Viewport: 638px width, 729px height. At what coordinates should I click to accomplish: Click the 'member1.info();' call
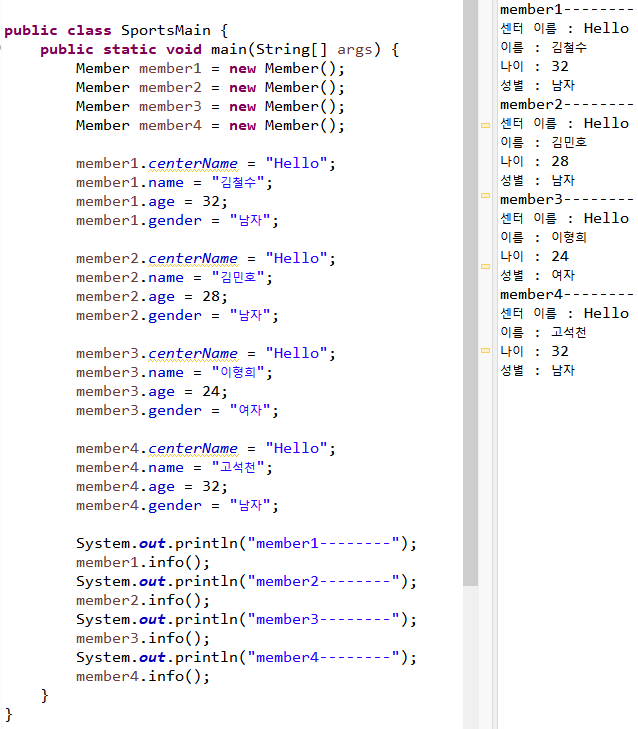pyautogui.click(x=143, y=563)
